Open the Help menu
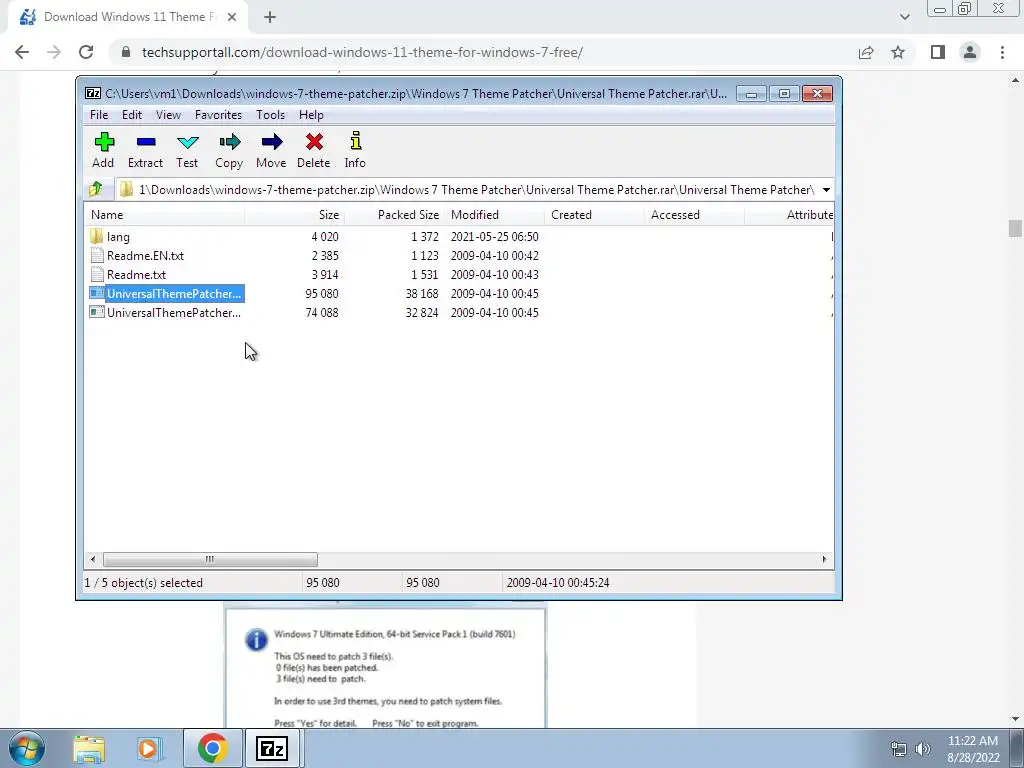The image size is (1024, 768). tap(311, 115)
